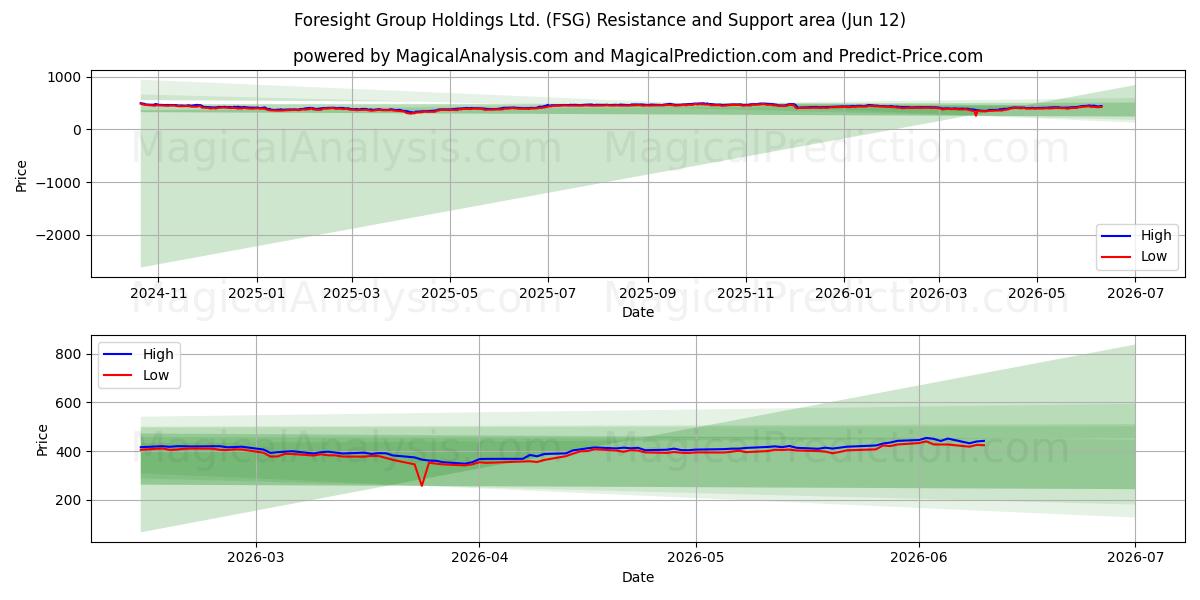Click the '2024-11' tick label

click(158, 294)
